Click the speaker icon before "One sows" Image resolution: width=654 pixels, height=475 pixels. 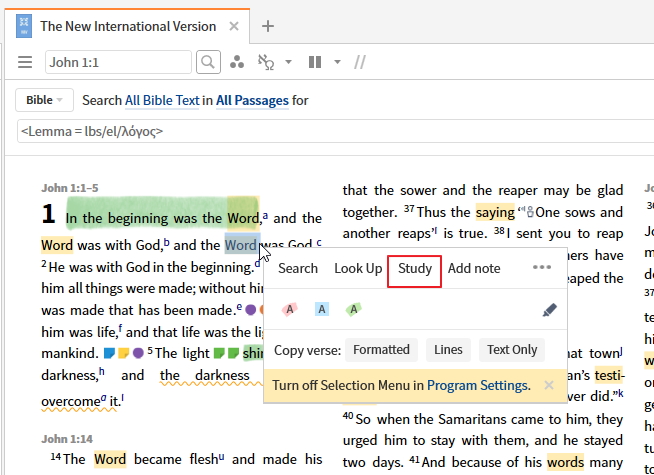[x=530, y=212]
